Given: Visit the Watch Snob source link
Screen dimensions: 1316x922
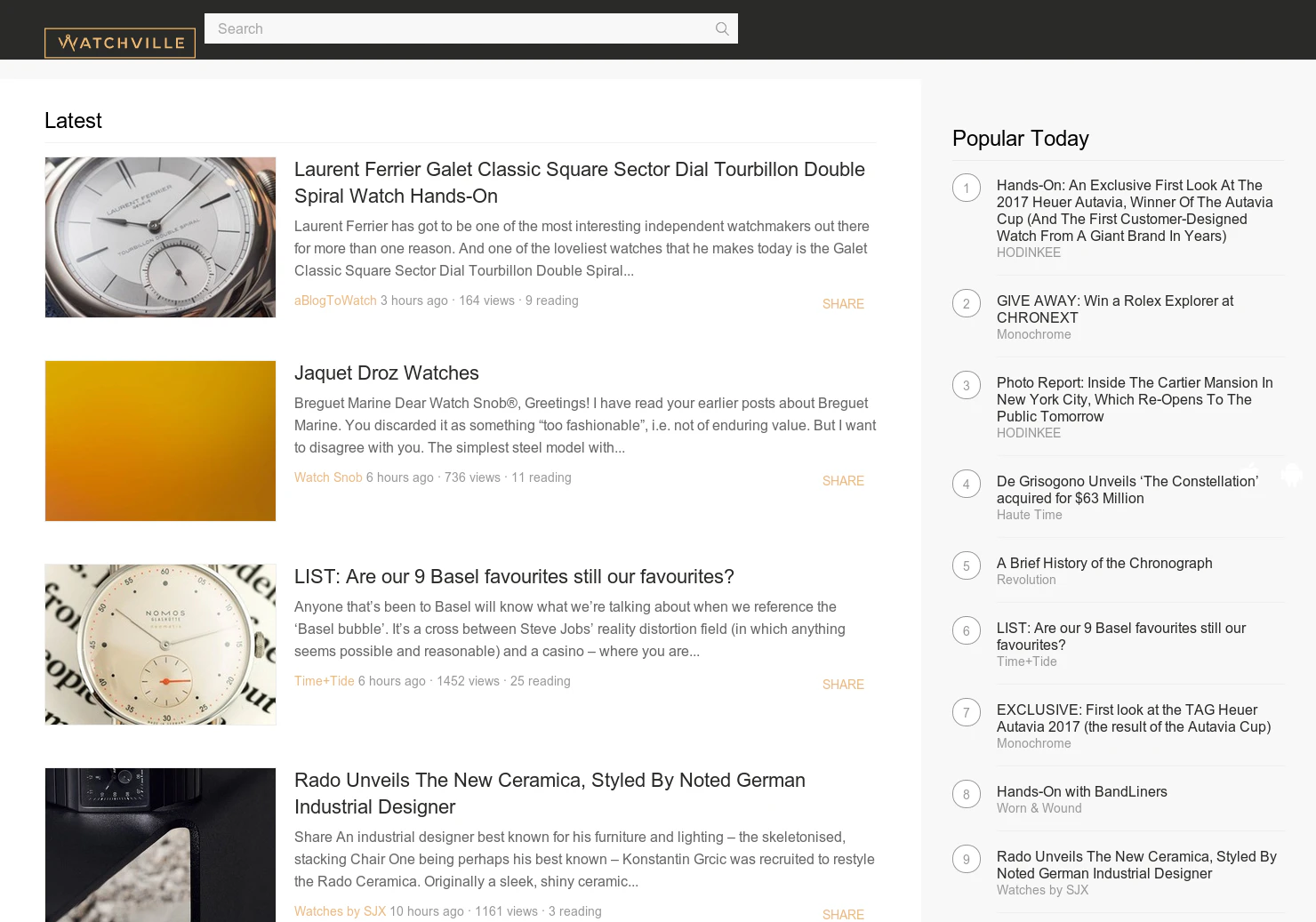Looking at the screenshot, I should [x=328, y=477].
